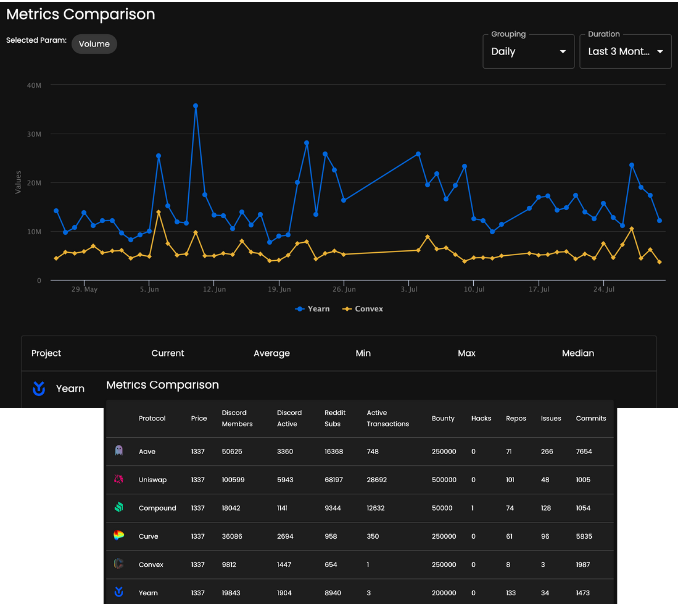Click the Uniswap protocol icon
This screenshot has height=604, width=678.
pos(119,479)
